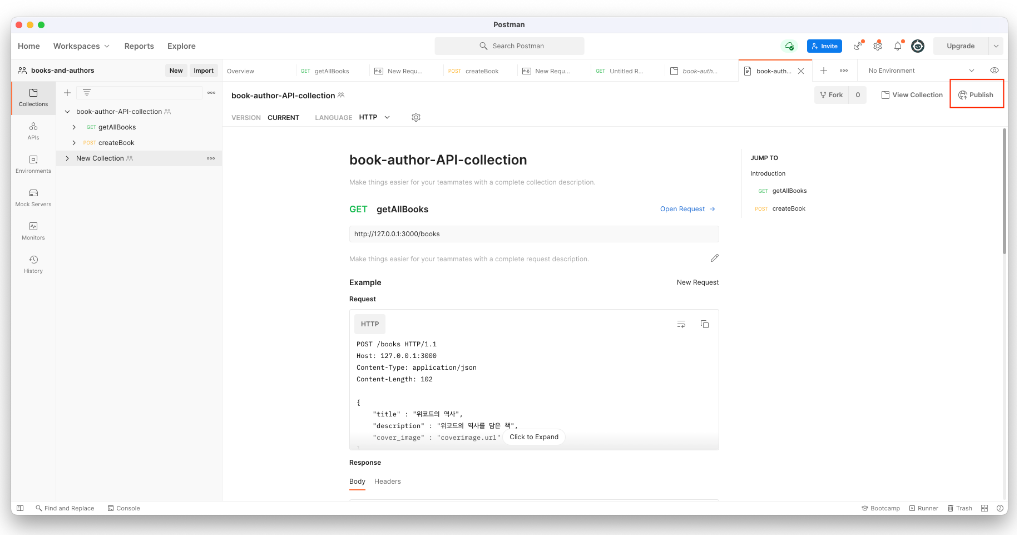Open the Explore menu
This screenshot has width=1017, height=535.
coord(182,46)
